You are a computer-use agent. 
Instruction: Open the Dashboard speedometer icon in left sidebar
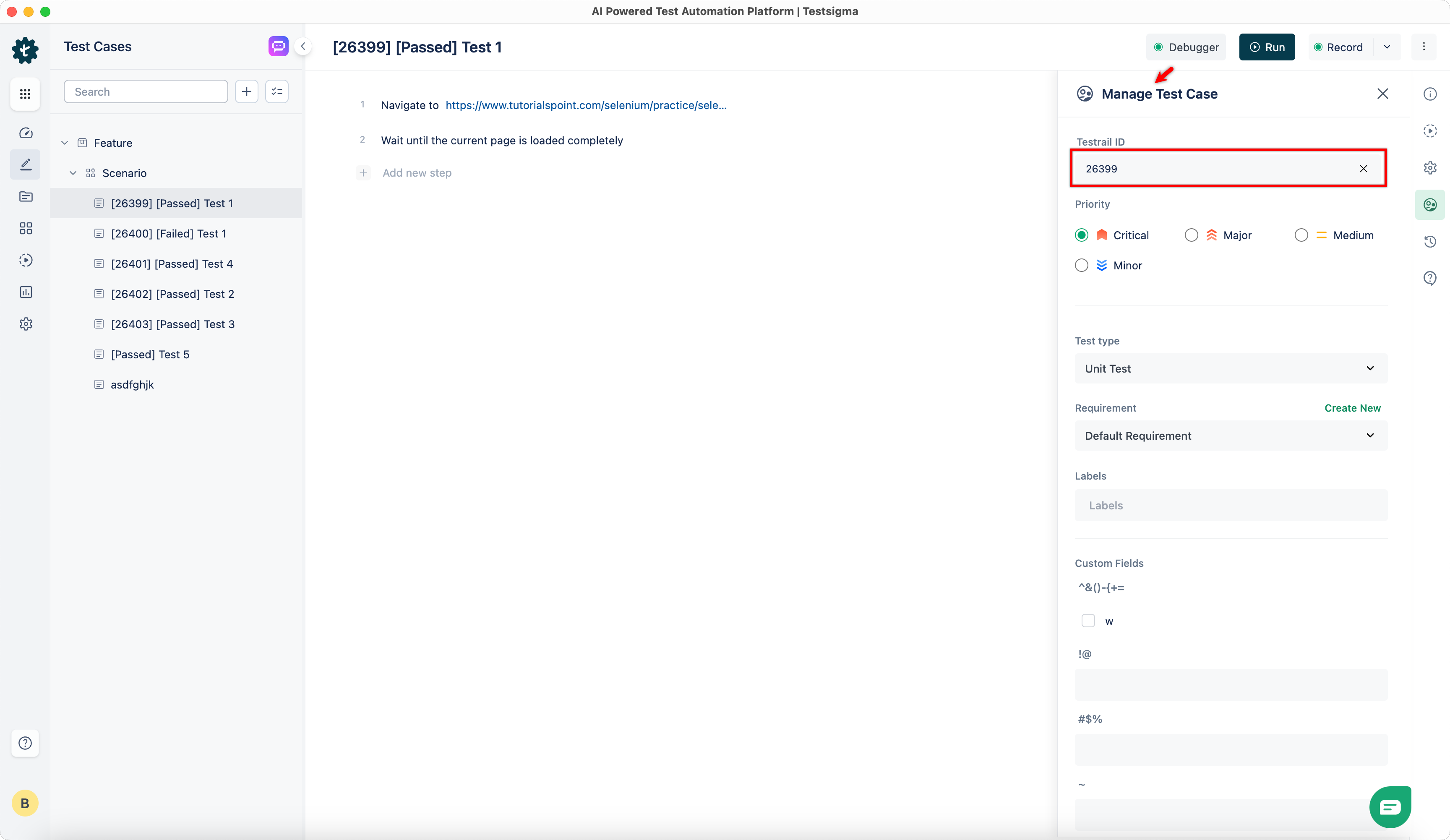click(x=25, y=133)
